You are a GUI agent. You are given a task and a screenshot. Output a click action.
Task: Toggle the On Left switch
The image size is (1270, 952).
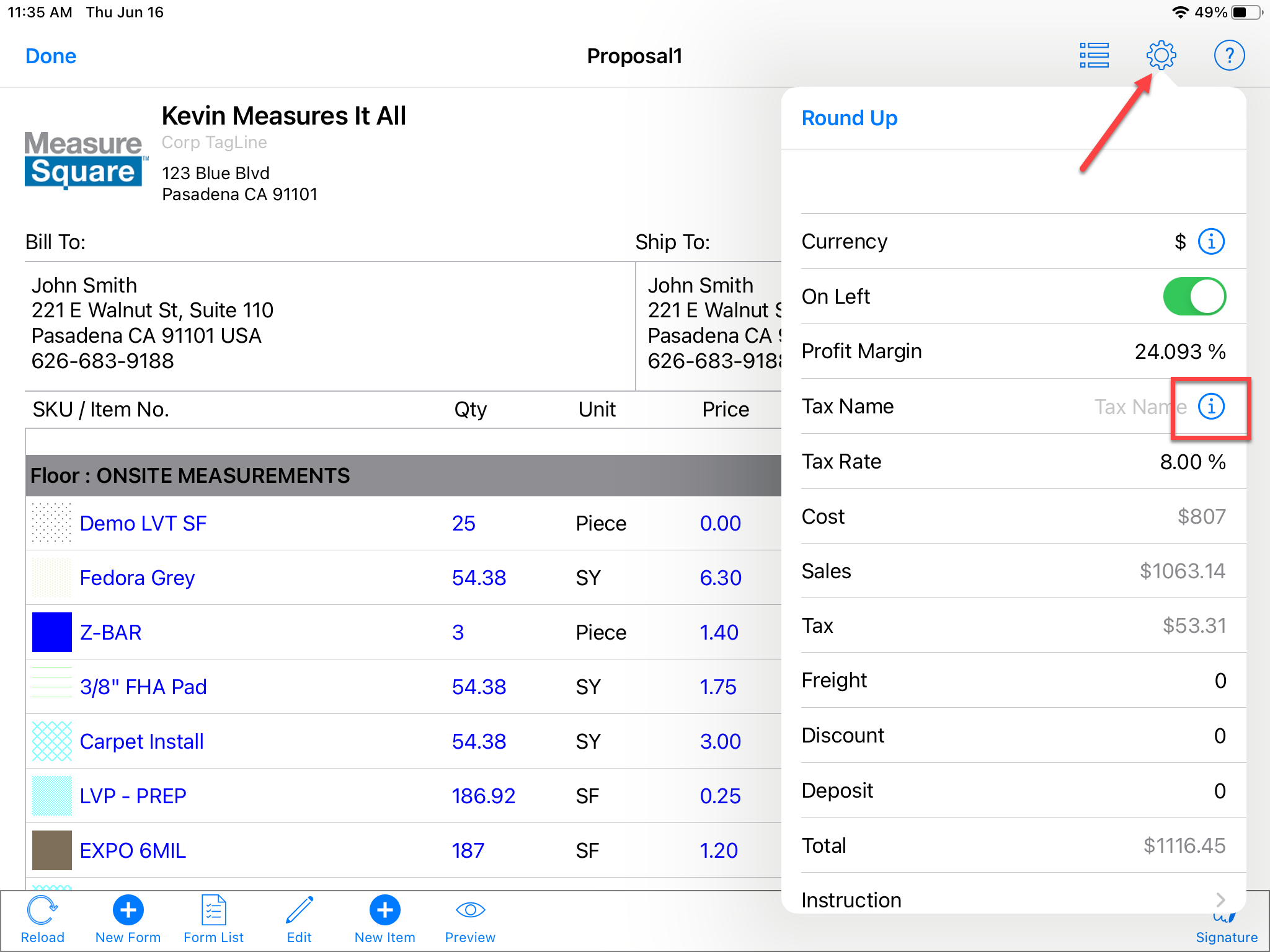click(1194, 296)
